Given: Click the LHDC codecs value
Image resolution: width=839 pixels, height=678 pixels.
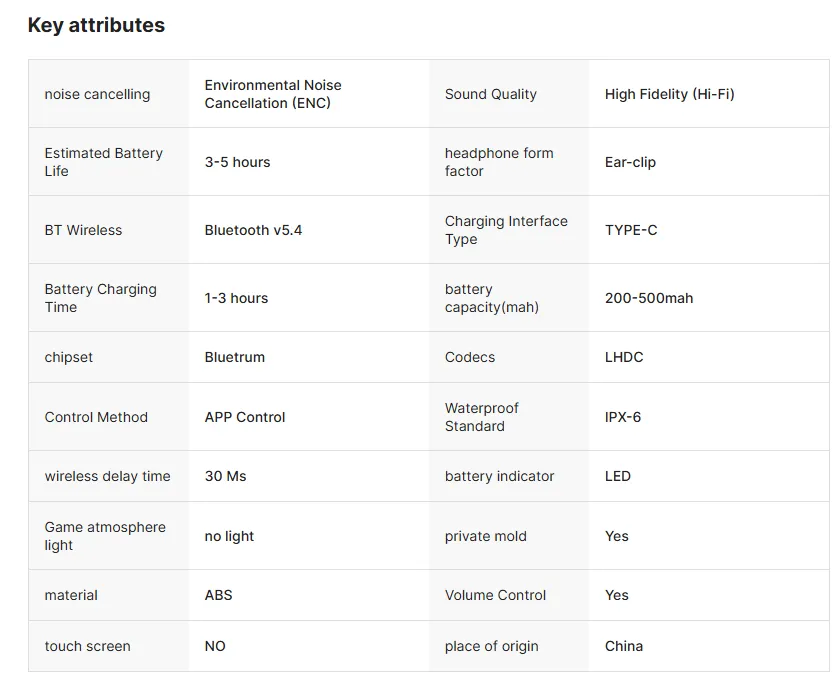Looking at the screenshot, I should (x=624, y=357).
